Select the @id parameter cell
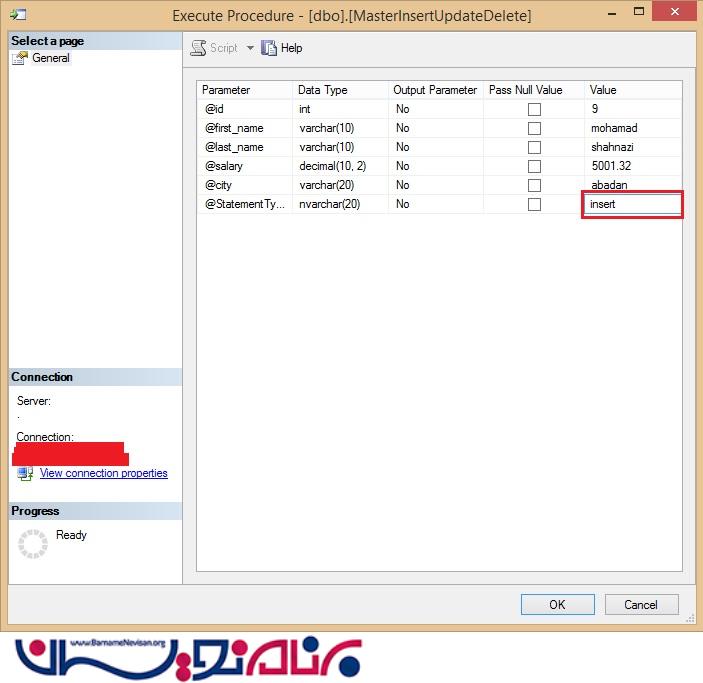 click(245, 109)
